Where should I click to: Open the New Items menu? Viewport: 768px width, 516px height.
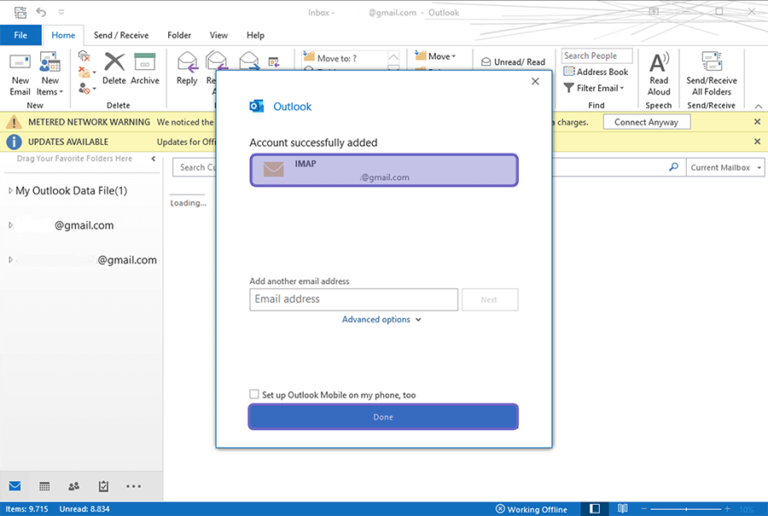pos(49,74)
